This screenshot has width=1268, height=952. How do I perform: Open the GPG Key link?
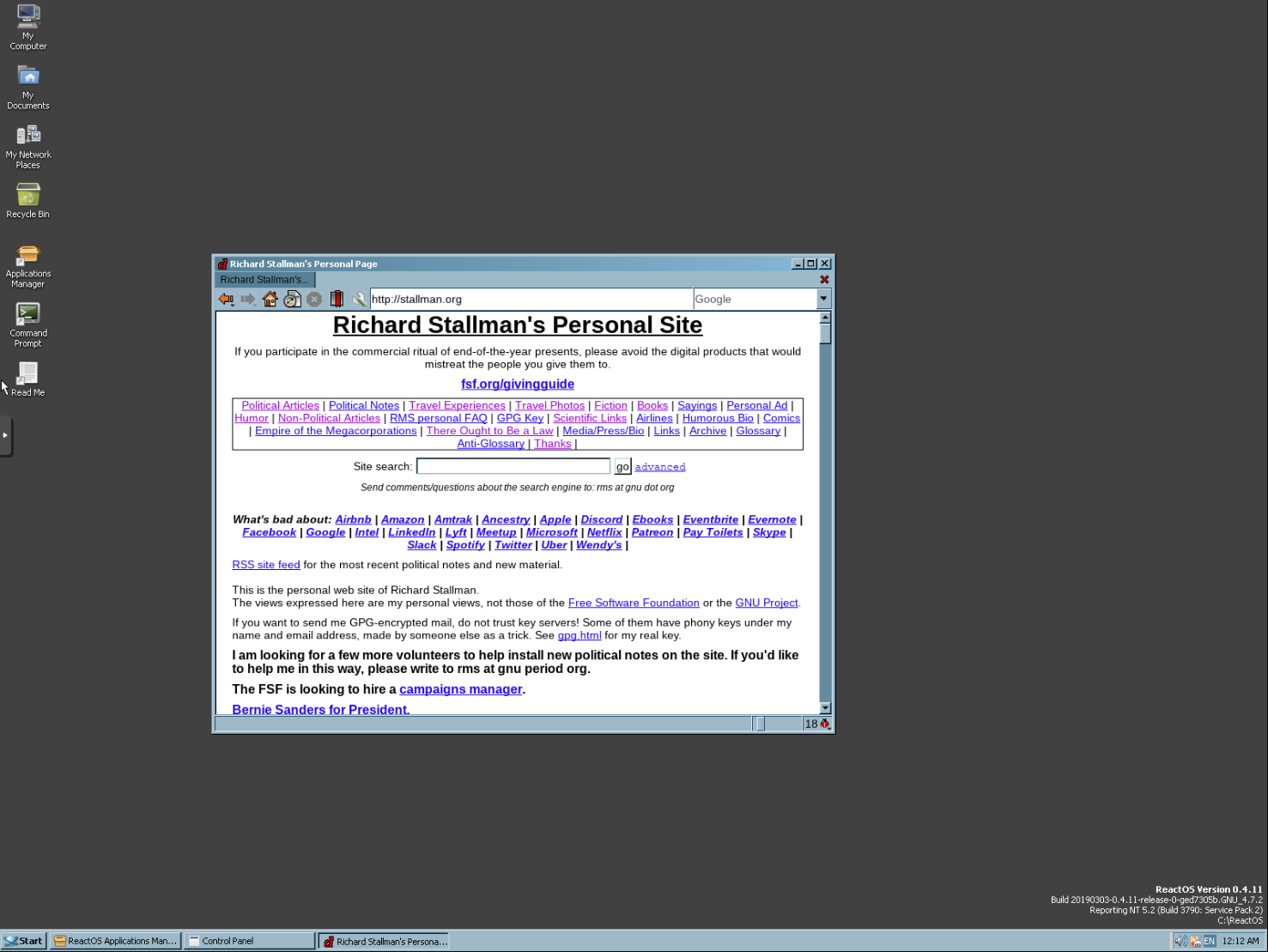[520, 418]
